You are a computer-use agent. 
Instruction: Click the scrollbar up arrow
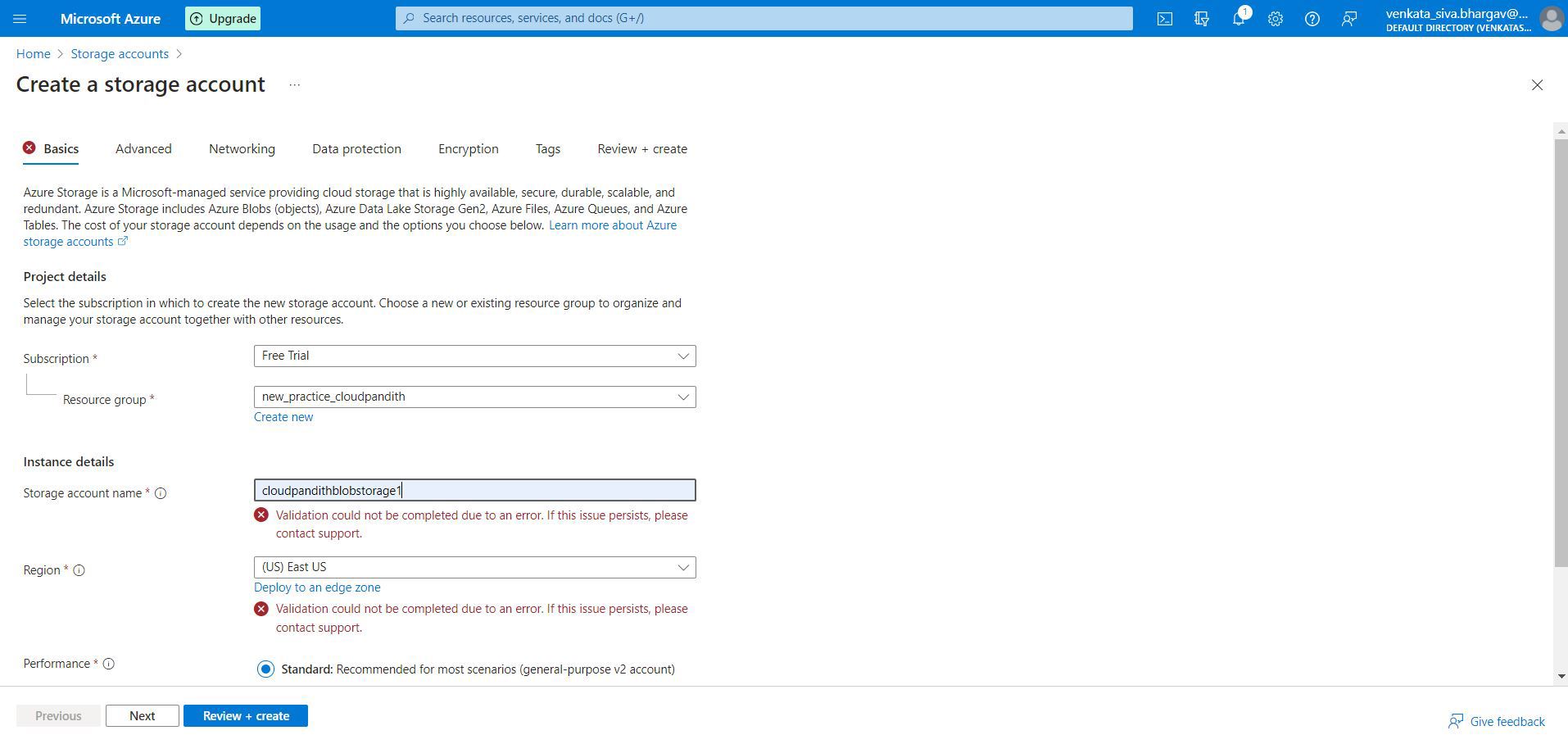tap(1561, 131)
